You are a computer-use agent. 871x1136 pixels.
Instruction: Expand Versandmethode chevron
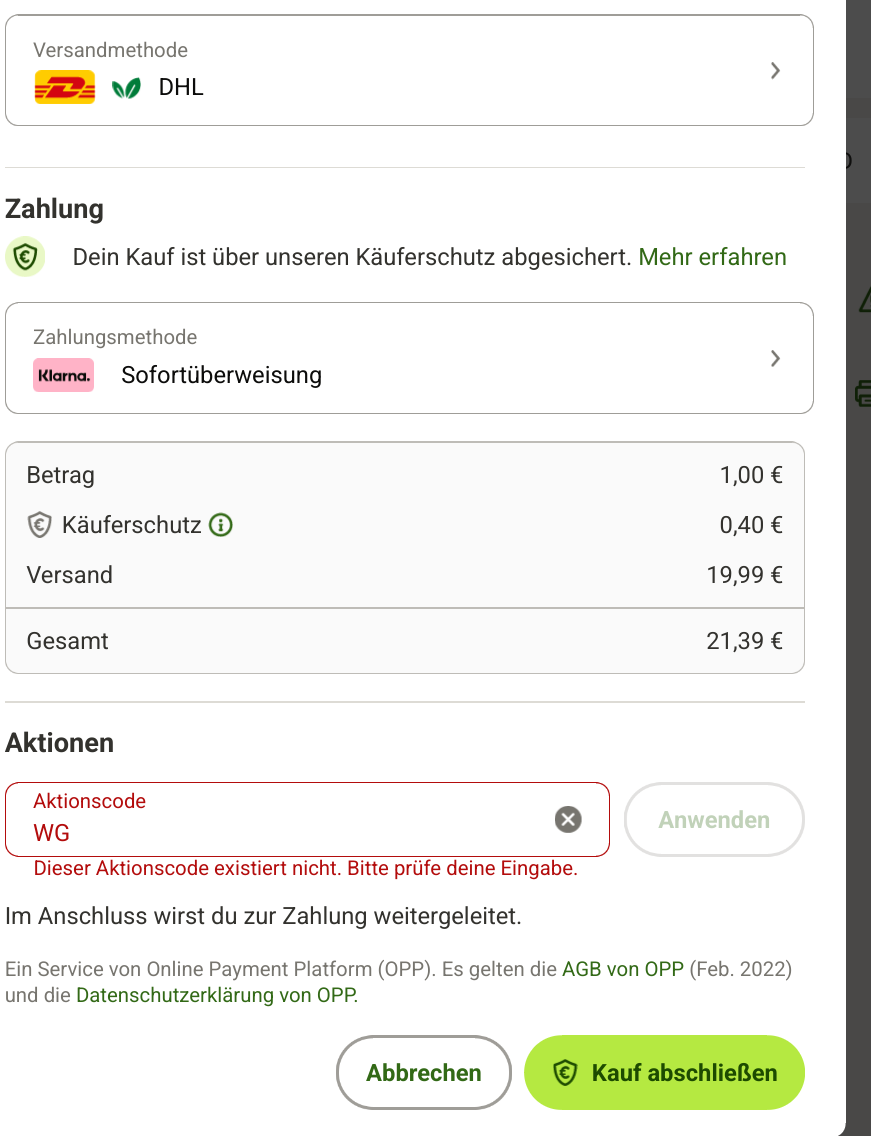pos(775,70)
